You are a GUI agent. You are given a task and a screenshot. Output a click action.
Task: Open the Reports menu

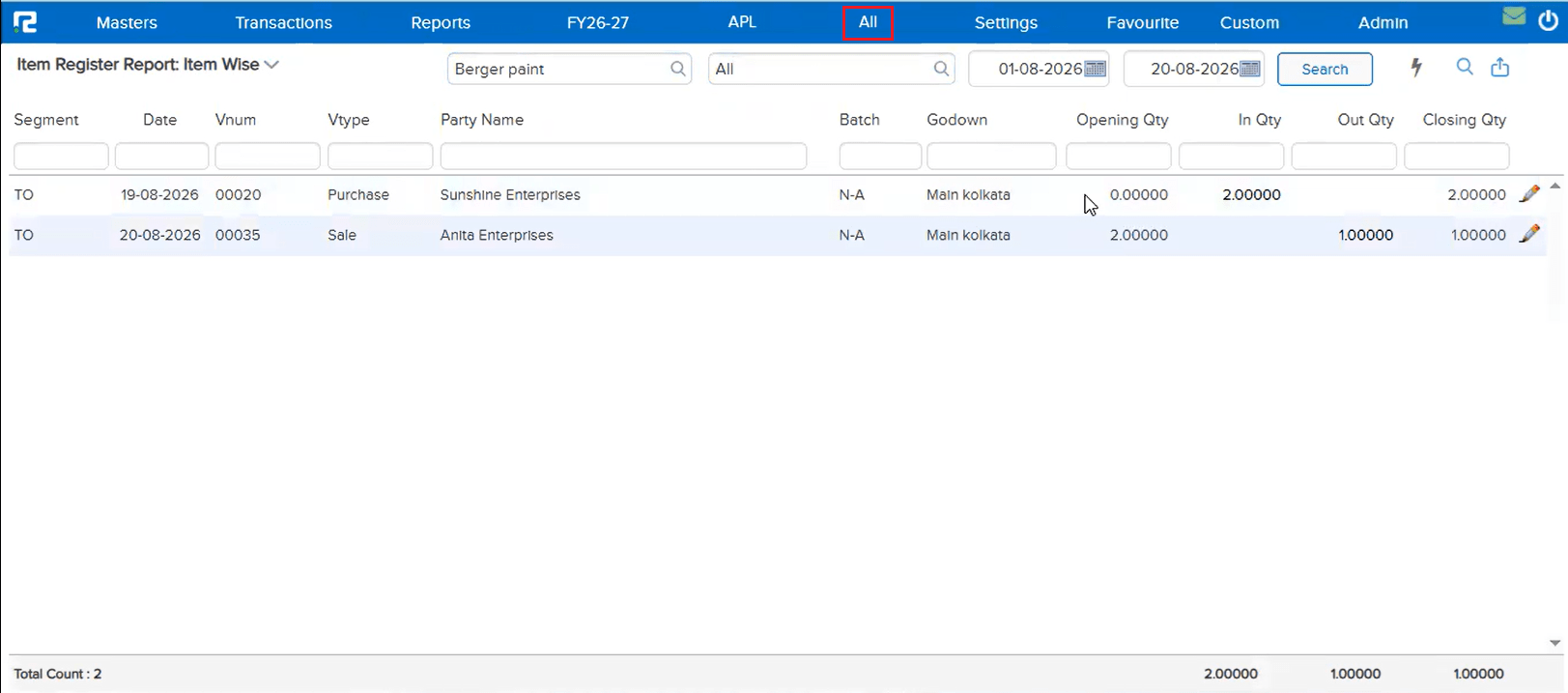[x=441, y=22]
